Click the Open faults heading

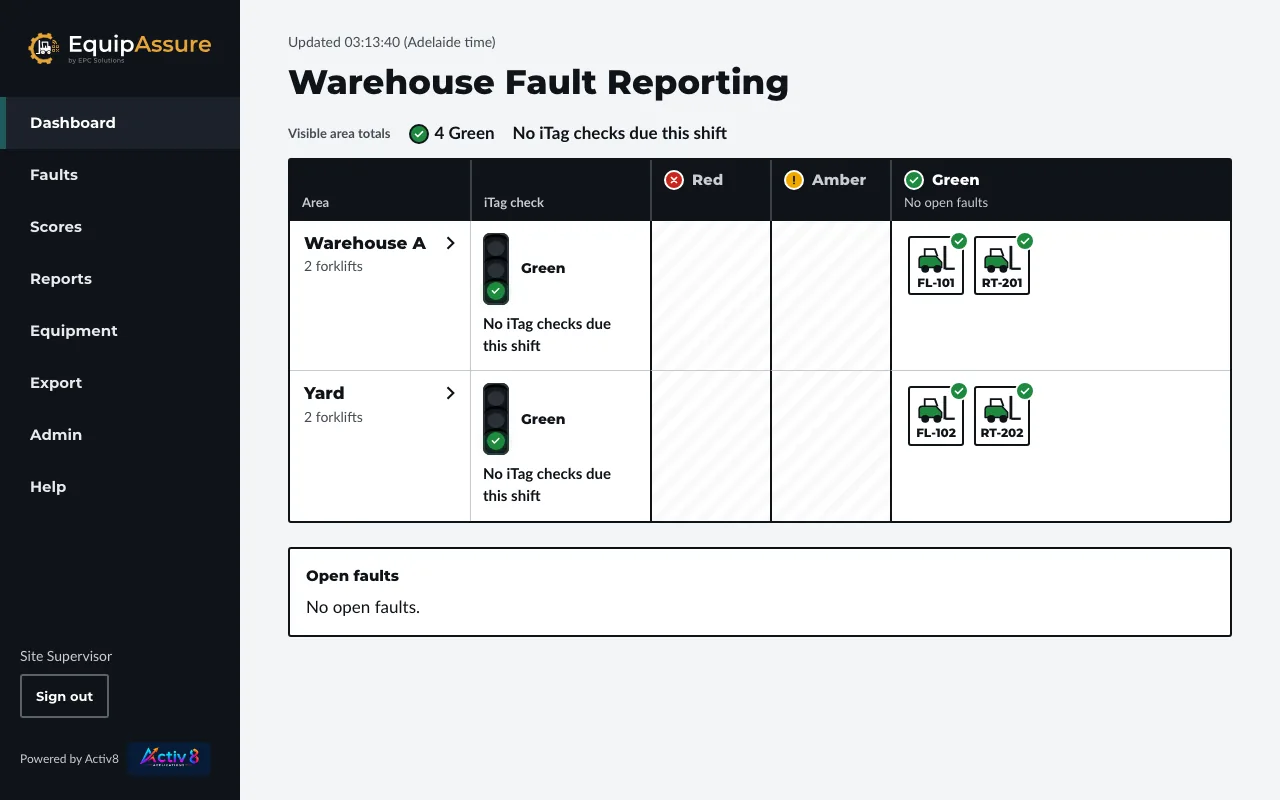(x=352, y=576)
